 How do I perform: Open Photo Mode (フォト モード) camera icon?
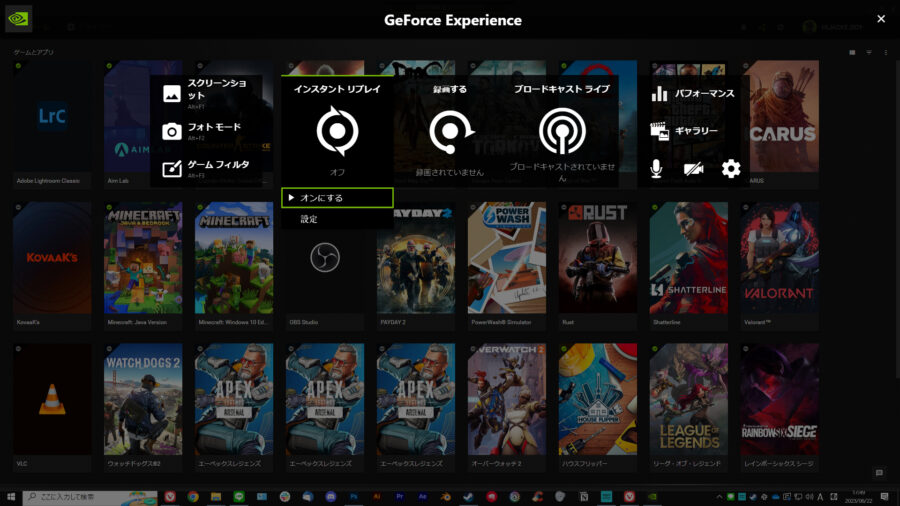172,131
